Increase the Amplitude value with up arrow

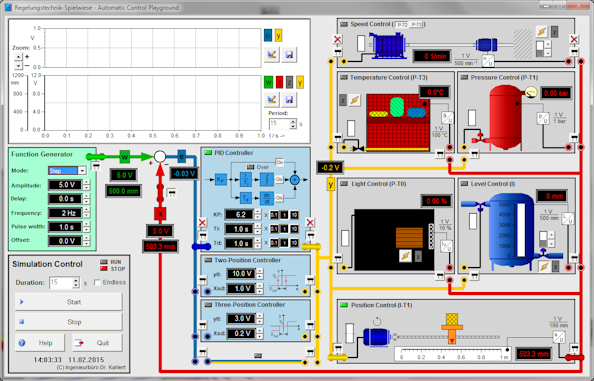click(x=87, y=183)
